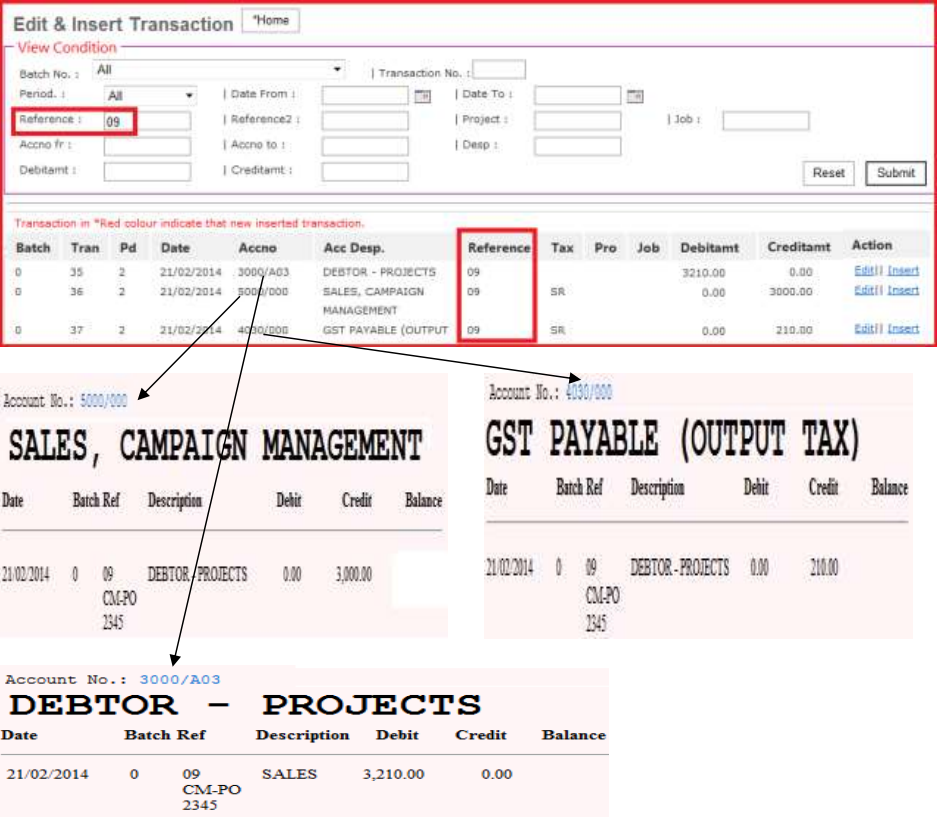Click the Transaction No. input field
938x825 pixels.
point(499,70)
